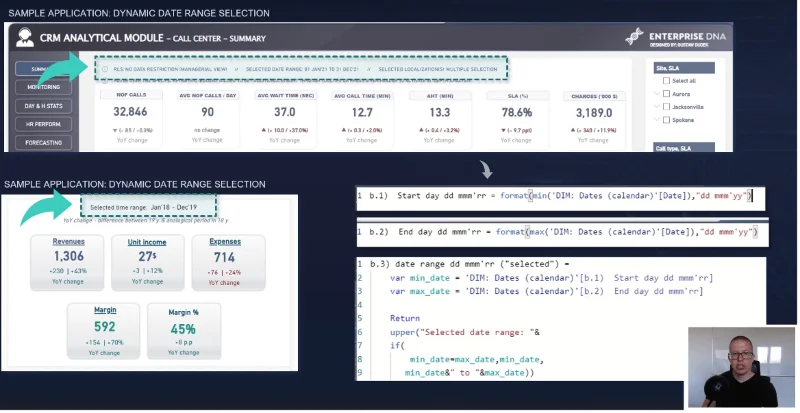Click the 'var max_date' code line
Screen dimensions: 800x413
(x=546, y=291)
